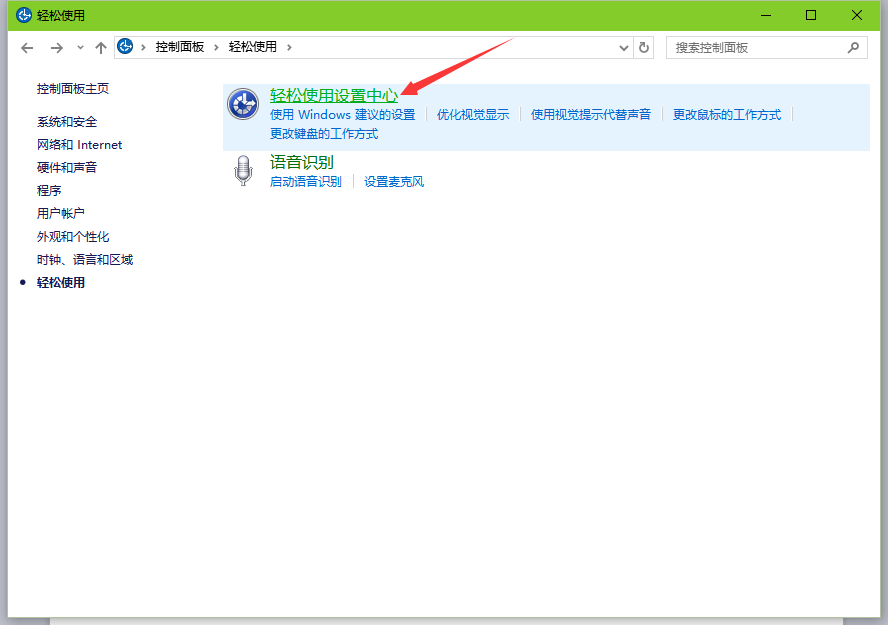The image size is (888, 625).
Task: Click the 设置麦克风 link
Action: click(x=394, y=182)
